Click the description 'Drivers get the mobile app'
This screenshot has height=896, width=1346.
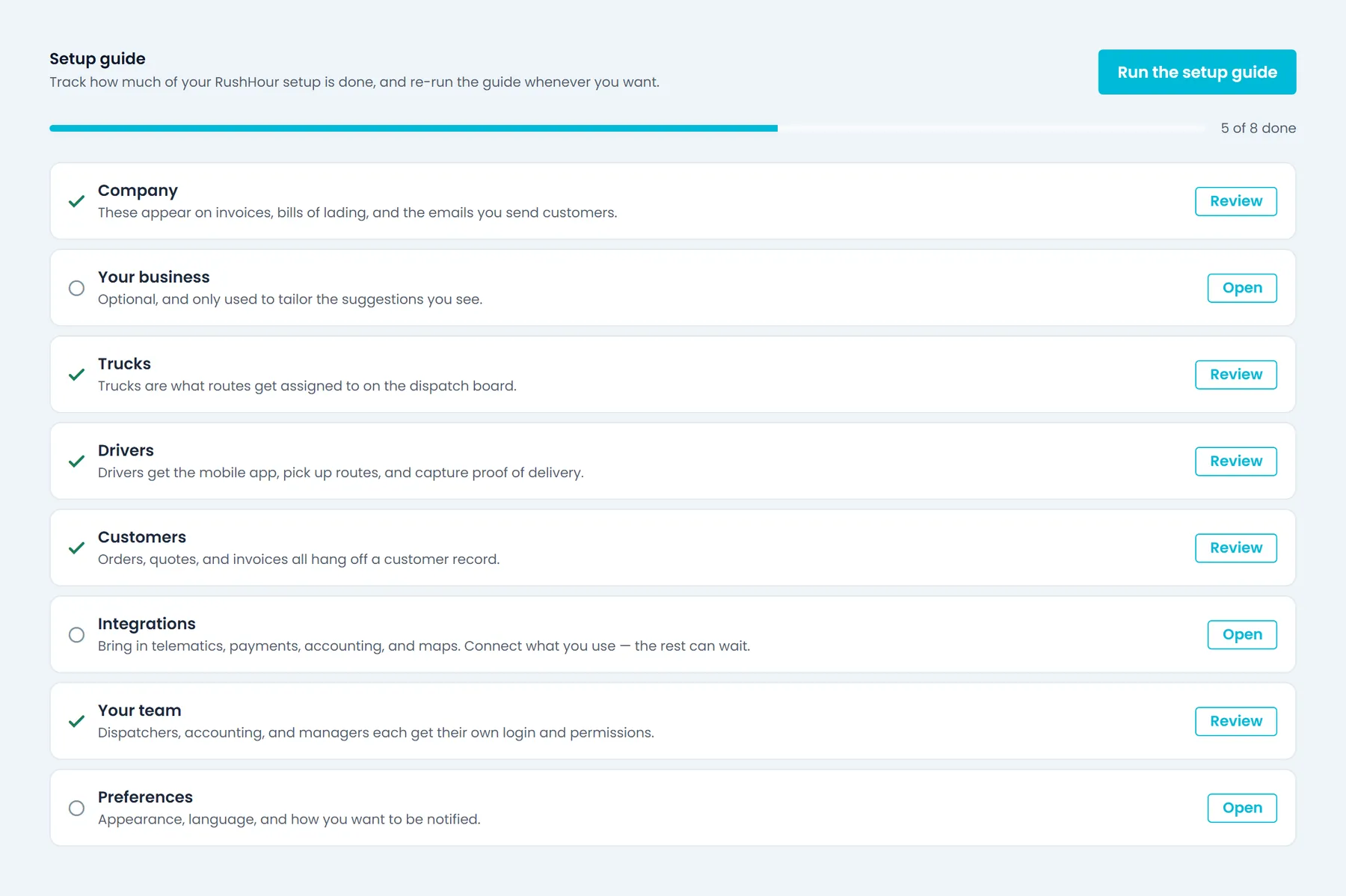tap(341, 473)
